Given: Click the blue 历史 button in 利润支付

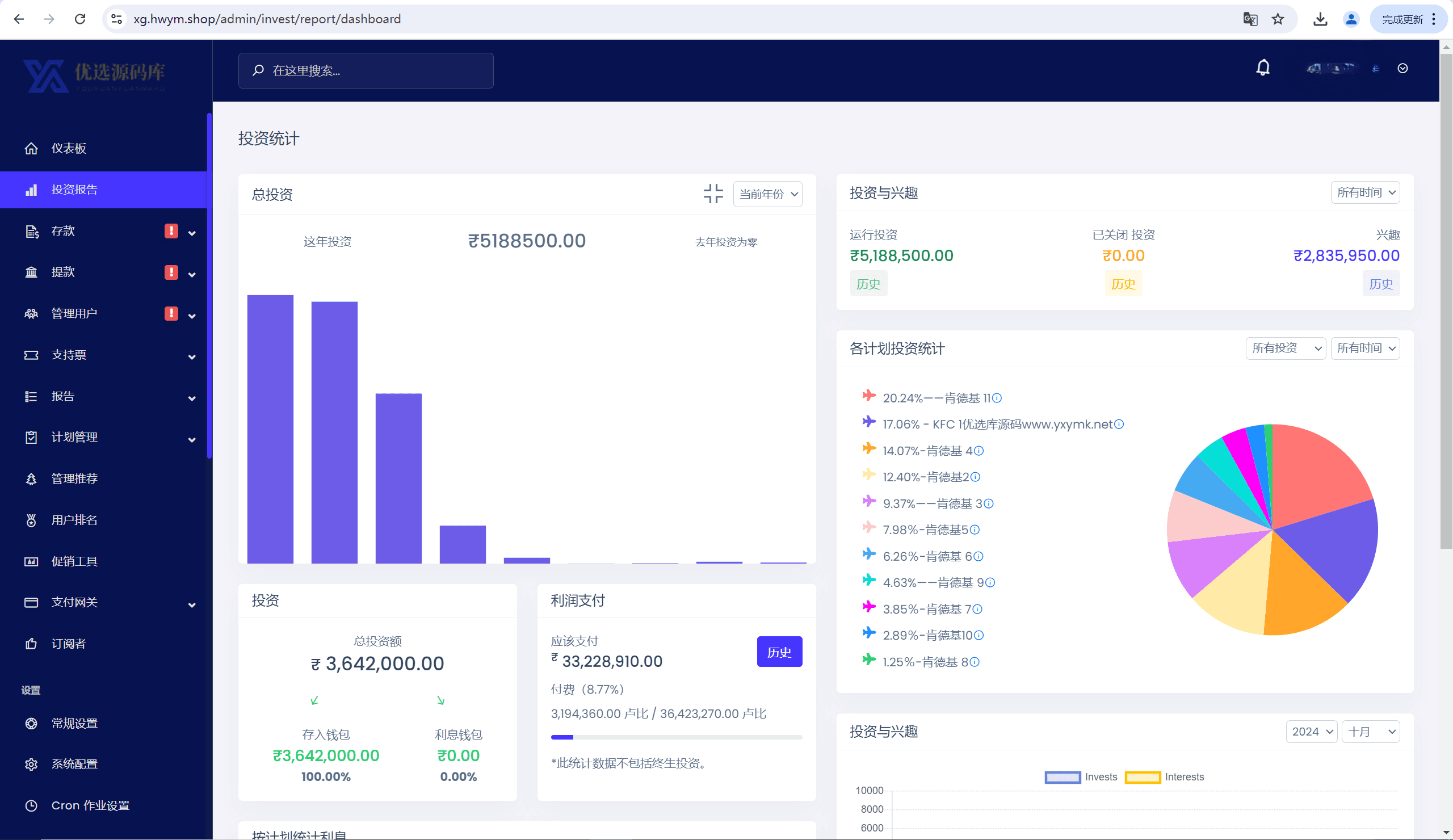Looking at the screenshot, I should 779,652.
